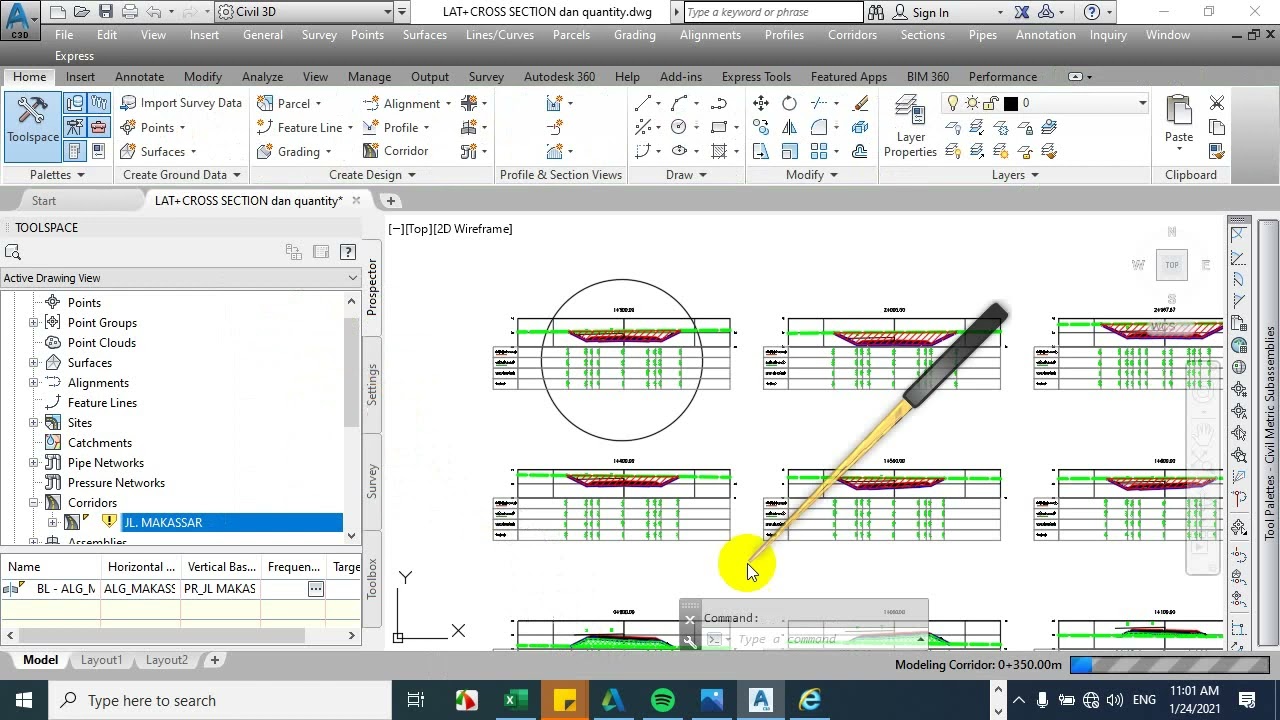This screenshot has height=720, width=1280.
Task: Click the Toolspace help question icon
Action: 348,252
